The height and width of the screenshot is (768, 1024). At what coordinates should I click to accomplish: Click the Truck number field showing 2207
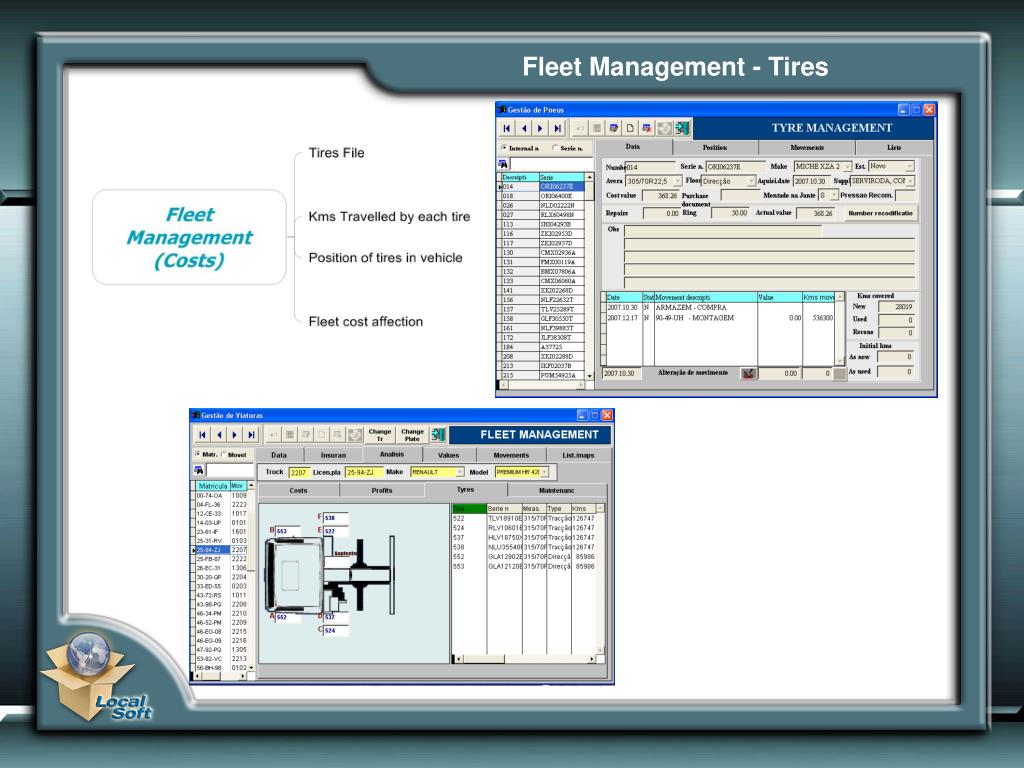click(298, 472)
